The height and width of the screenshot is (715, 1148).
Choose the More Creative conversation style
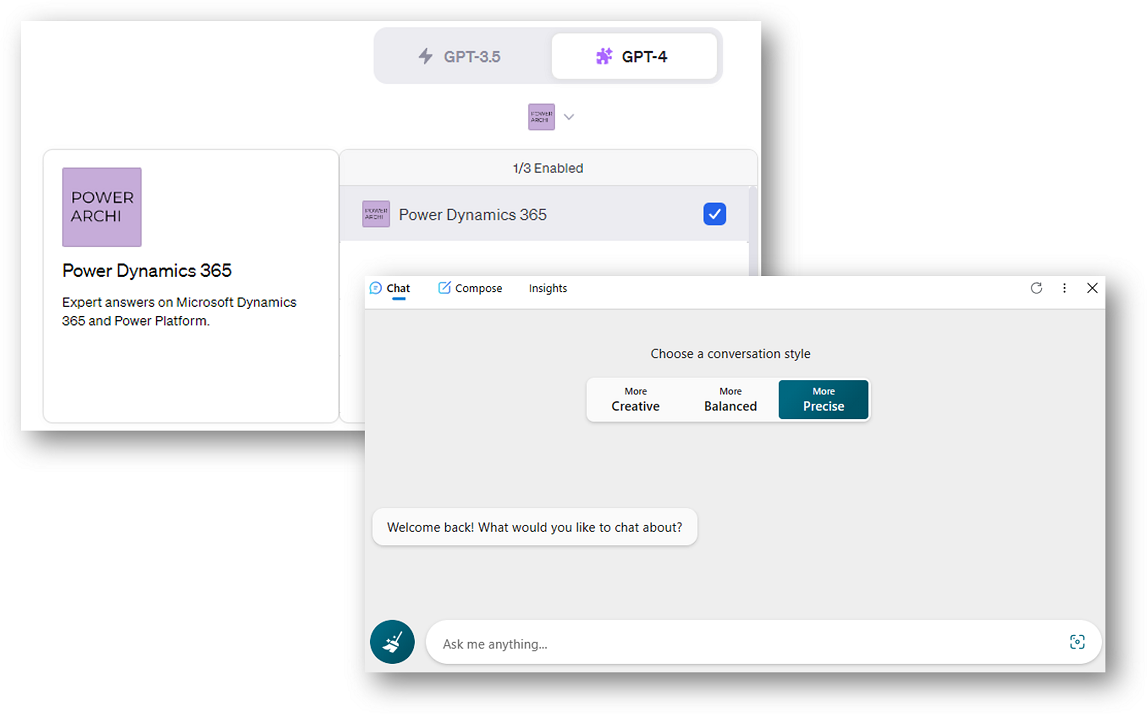(x=636, y=400)
